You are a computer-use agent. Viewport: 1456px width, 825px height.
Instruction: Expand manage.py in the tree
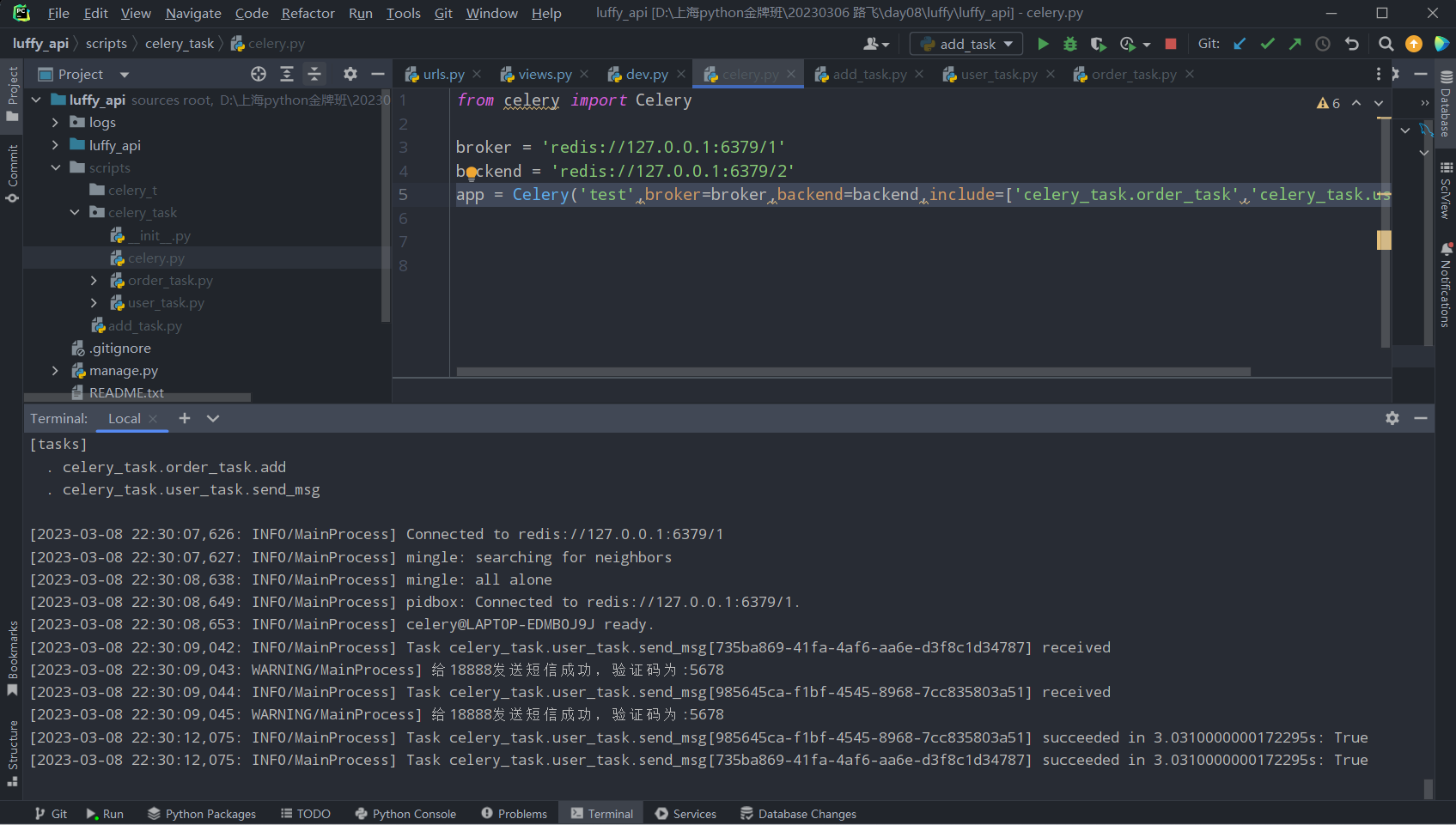coord(55,371)
